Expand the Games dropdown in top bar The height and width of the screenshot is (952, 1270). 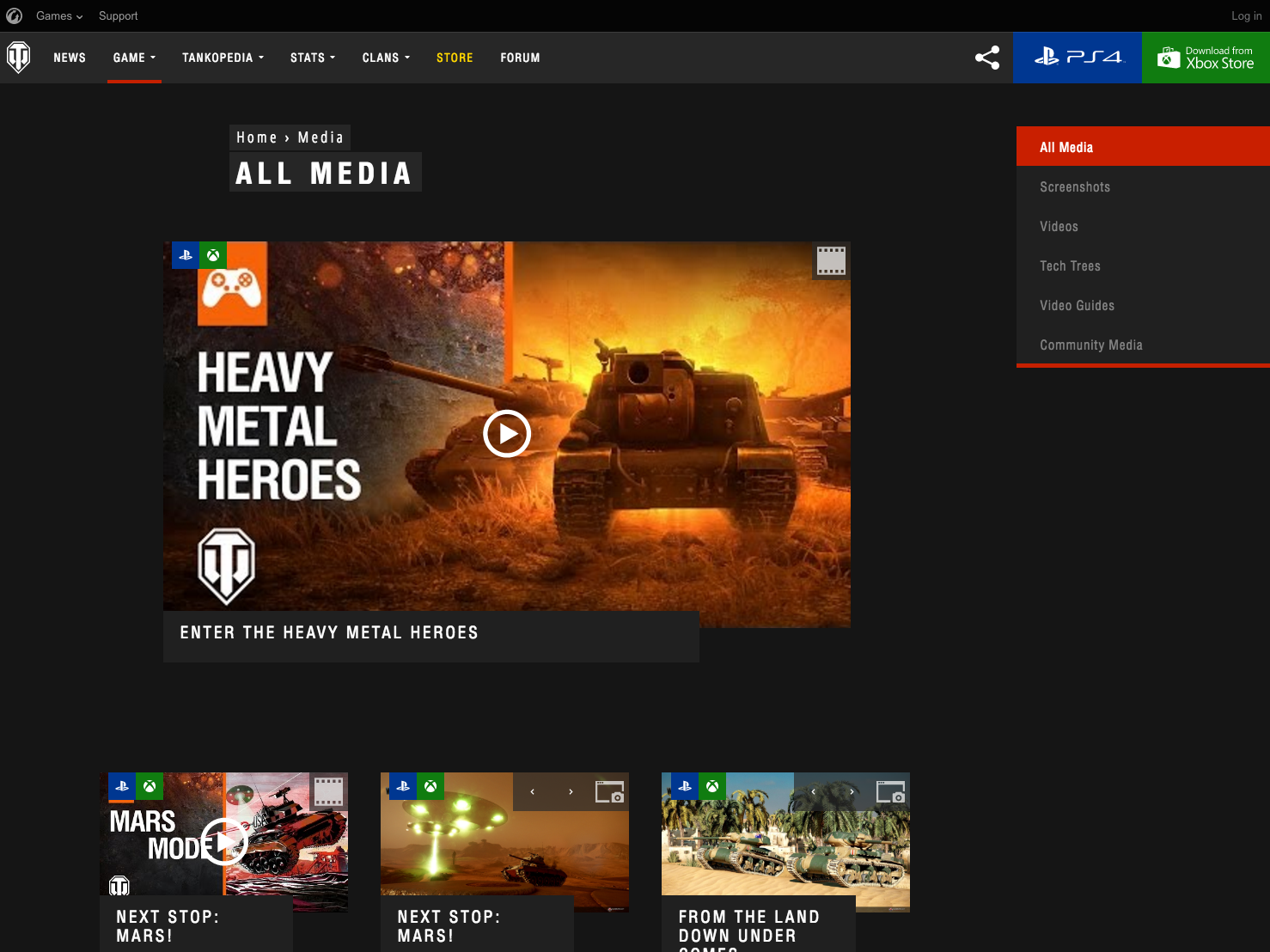(x=59, y=15)
